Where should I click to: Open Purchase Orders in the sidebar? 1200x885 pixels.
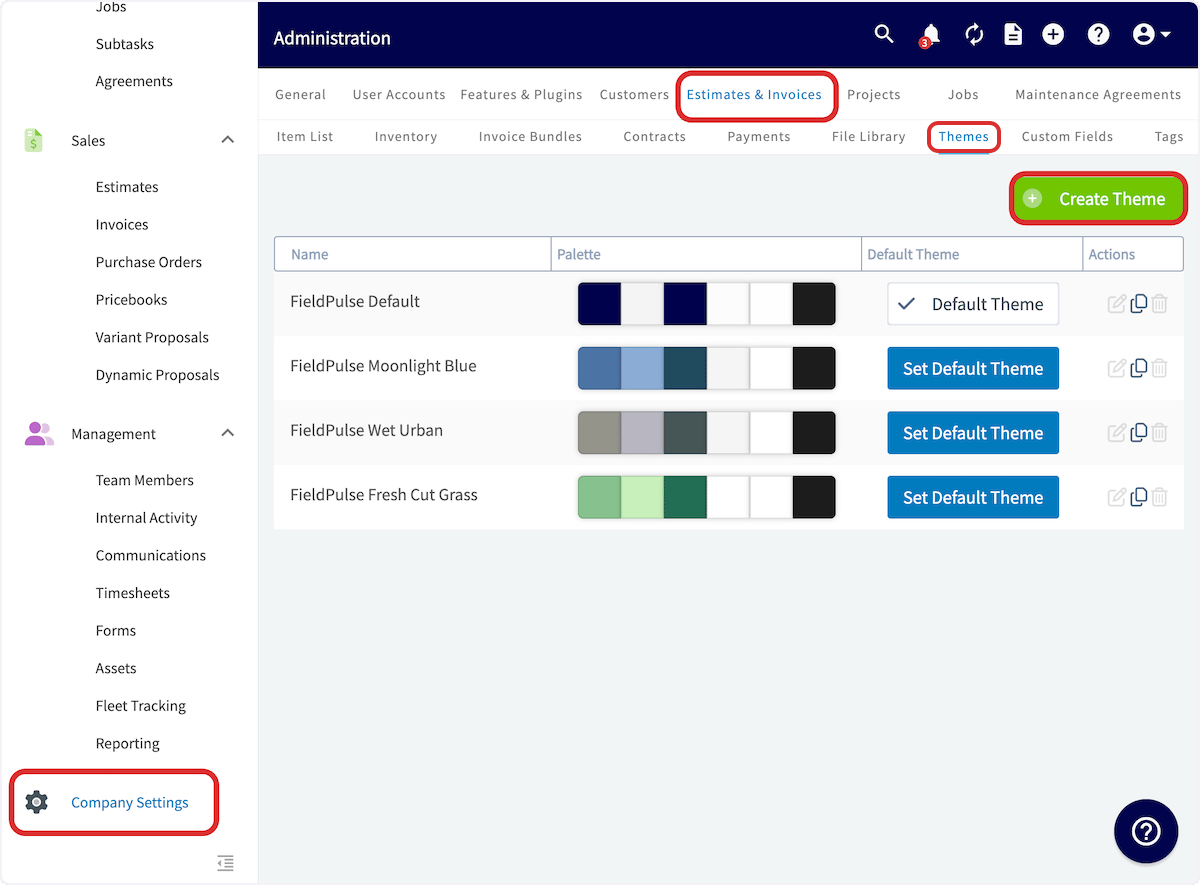[x=149, y=262]
